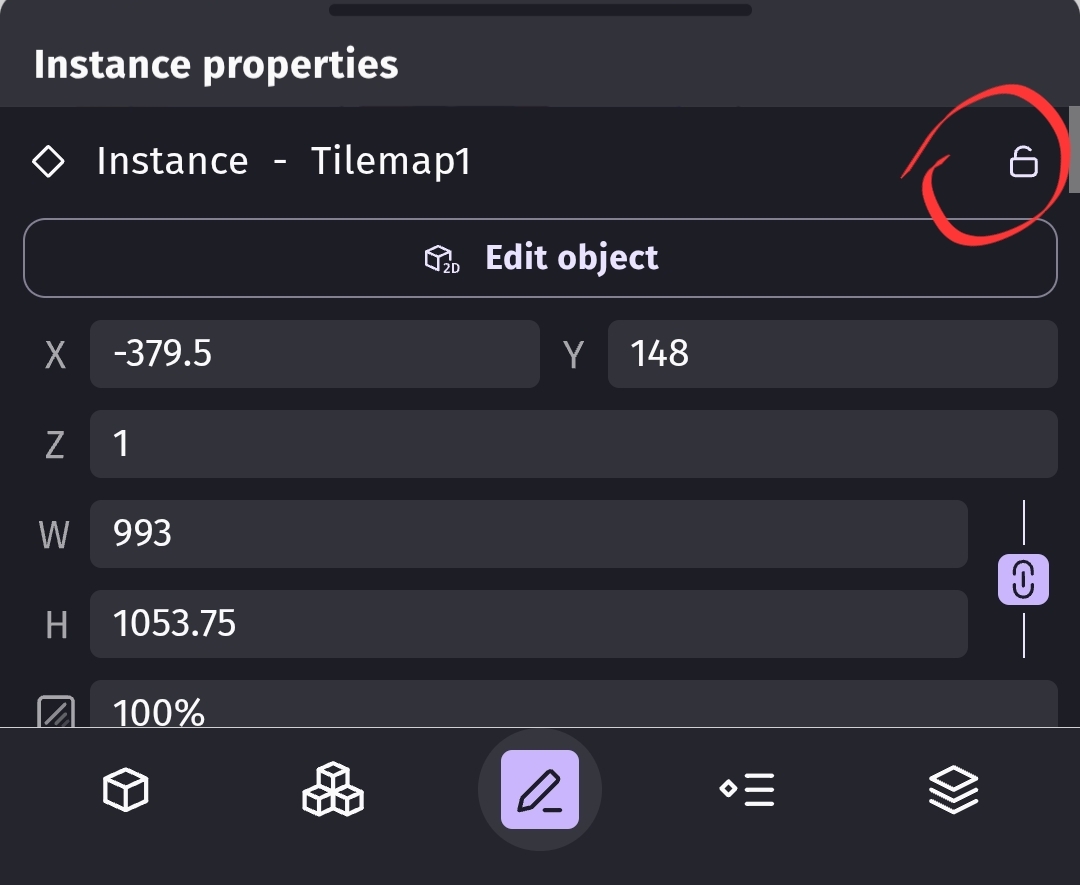Viewport: 1080px width, 885px height.
Task: Open the Layers panel icon
Action: click(x=953, y=790)
